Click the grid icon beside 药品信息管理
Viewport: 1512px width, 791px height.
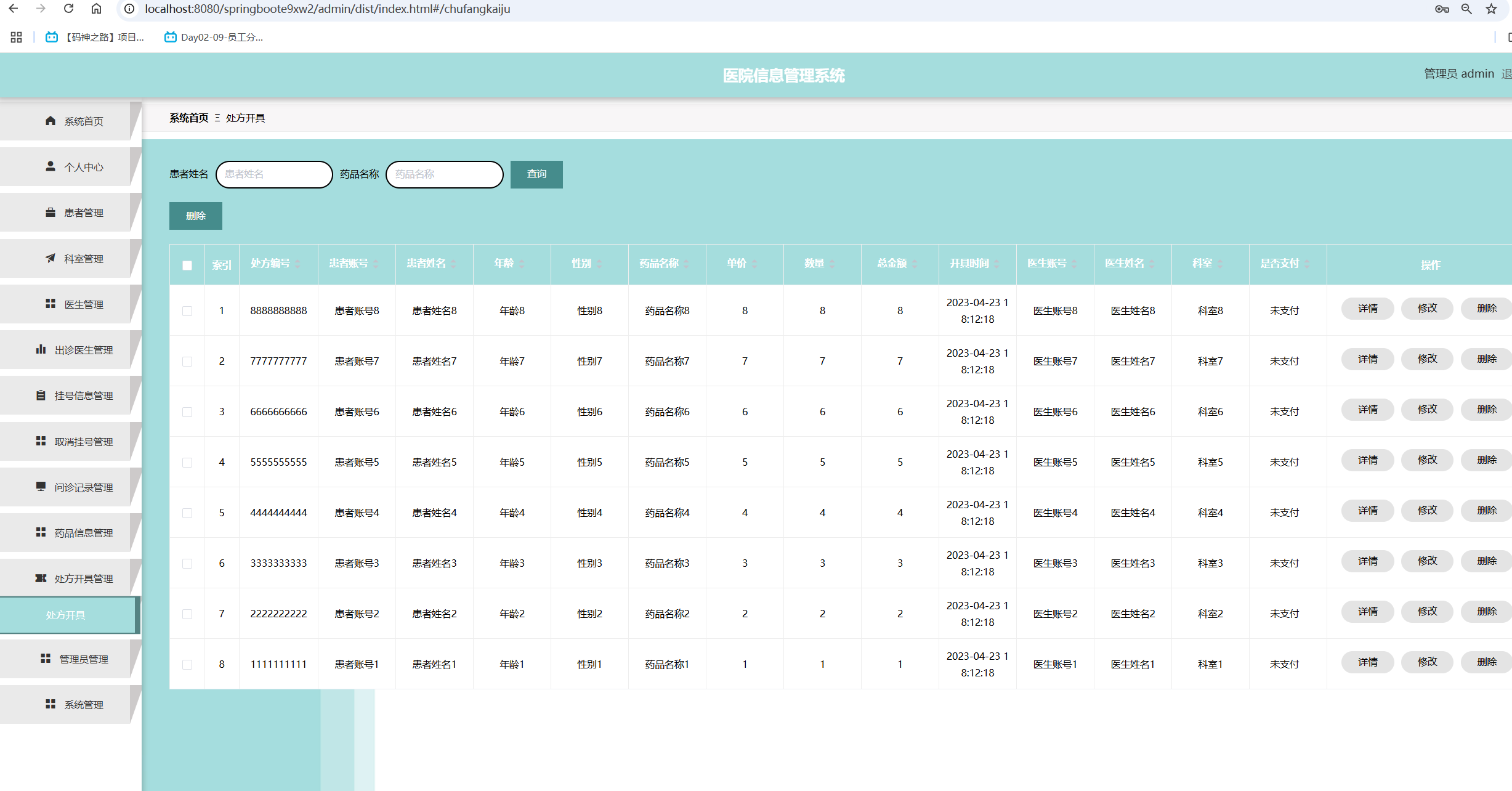click(x=41, y=532)
